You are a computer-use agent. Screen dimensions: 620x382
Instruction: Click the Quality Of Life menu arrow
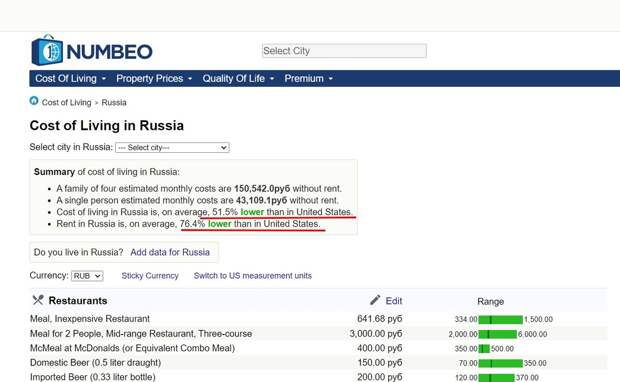272,79
